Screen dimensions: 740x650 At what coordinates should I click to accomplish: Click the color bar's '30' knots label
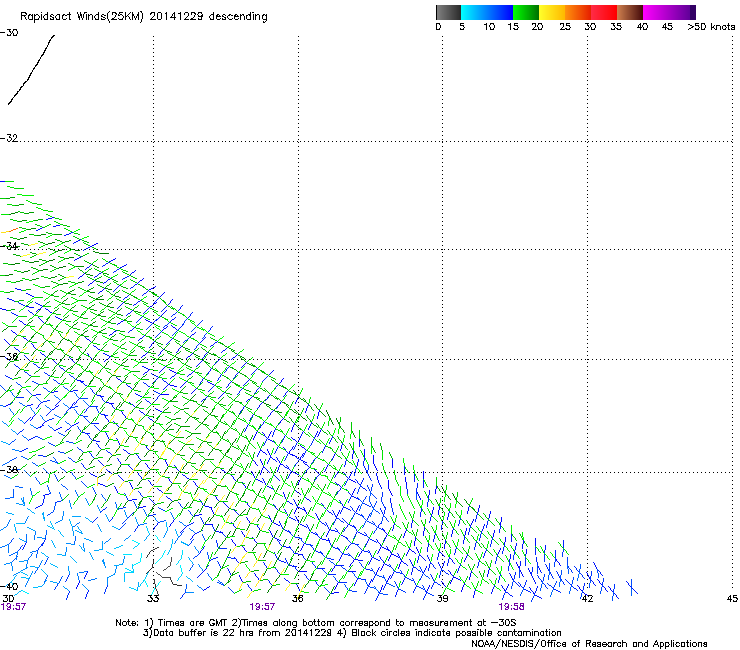pos(590,27)
